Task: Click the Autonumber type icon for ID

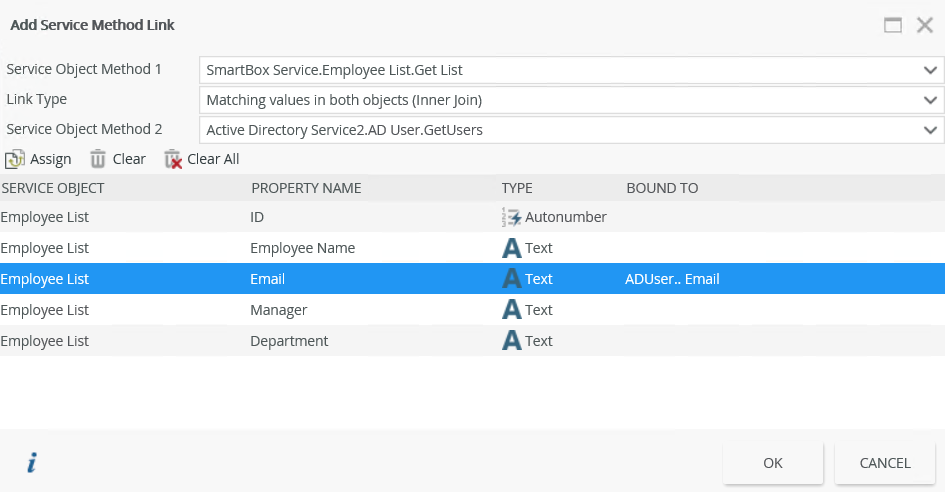Action: point(512,217)
